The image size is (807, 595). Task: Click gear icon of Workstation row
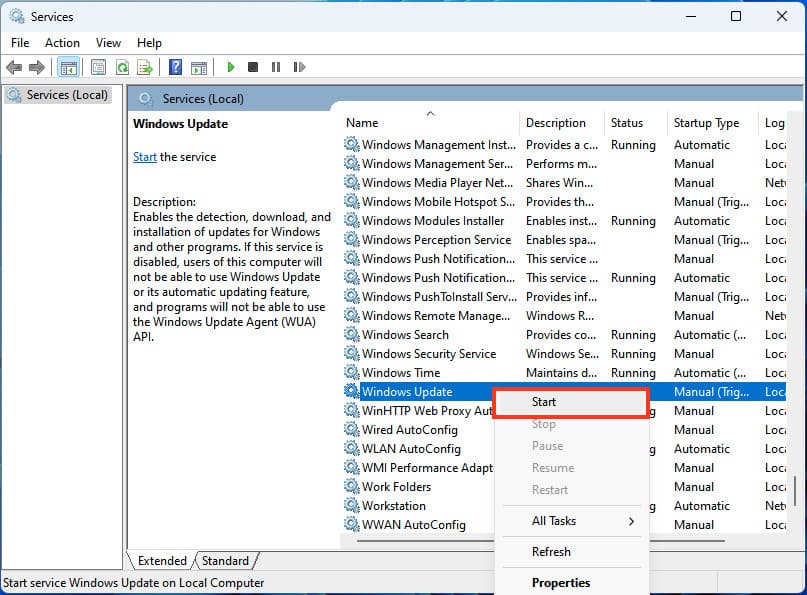[352, 505]
